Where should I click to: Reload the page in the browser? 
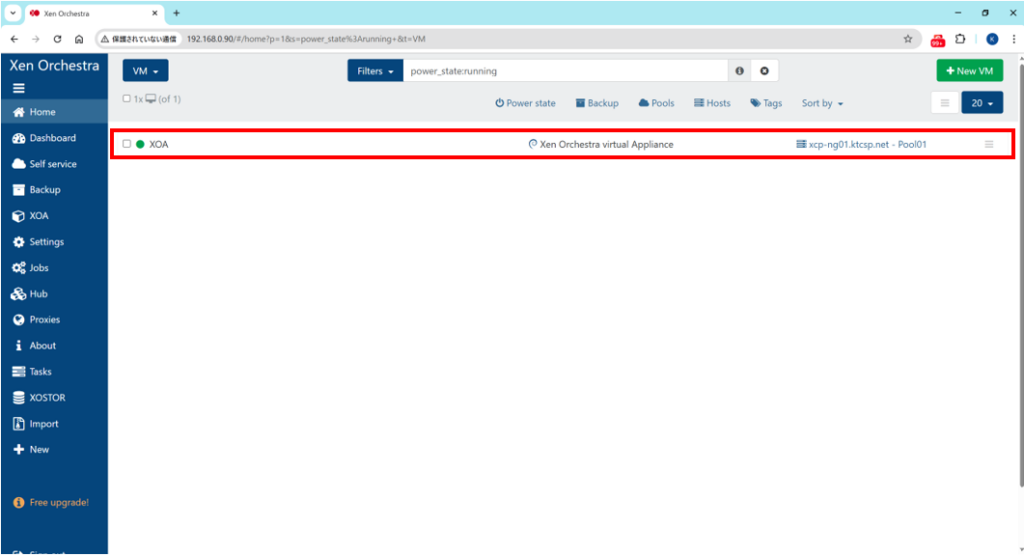pos(58,39)
